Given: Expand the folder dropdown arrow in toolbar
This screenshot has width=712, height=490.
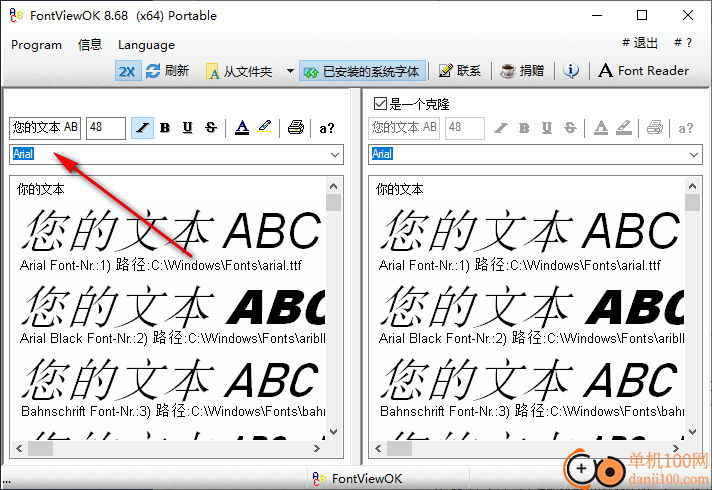Looking at the screenshot, I should click(x=290, y=71).
